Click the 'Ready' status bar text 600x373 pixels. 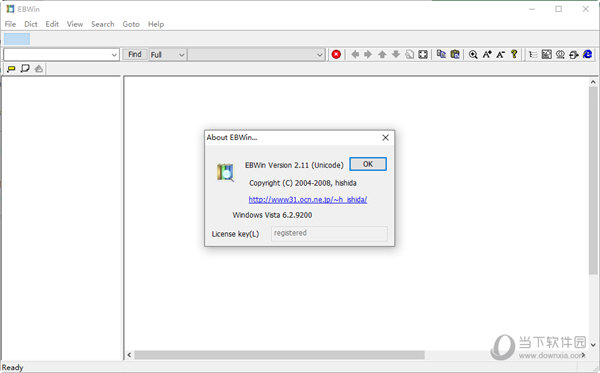12,367
